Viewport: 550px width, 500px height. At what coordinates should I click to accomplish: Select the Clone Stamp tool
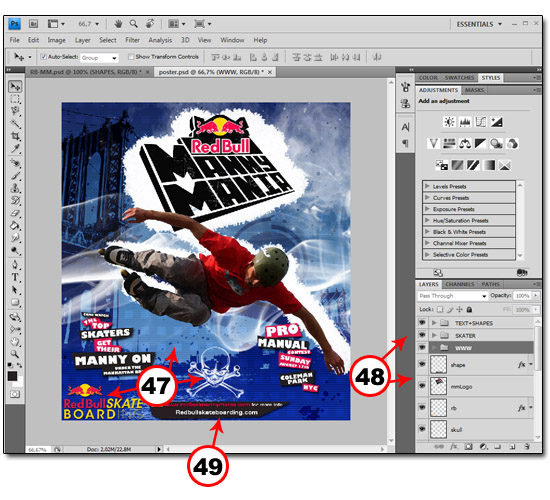(x=15, y=188)
